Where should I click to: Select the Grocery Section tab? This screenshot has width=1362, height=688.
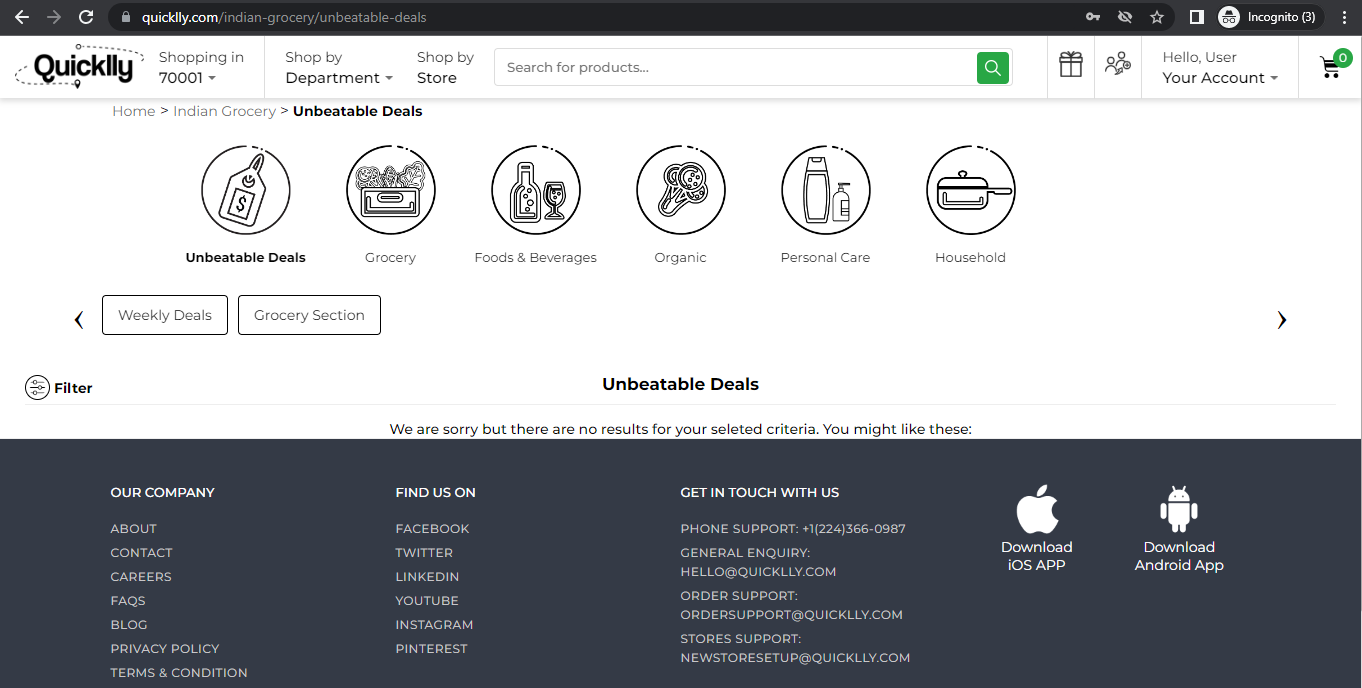[309, 315]
